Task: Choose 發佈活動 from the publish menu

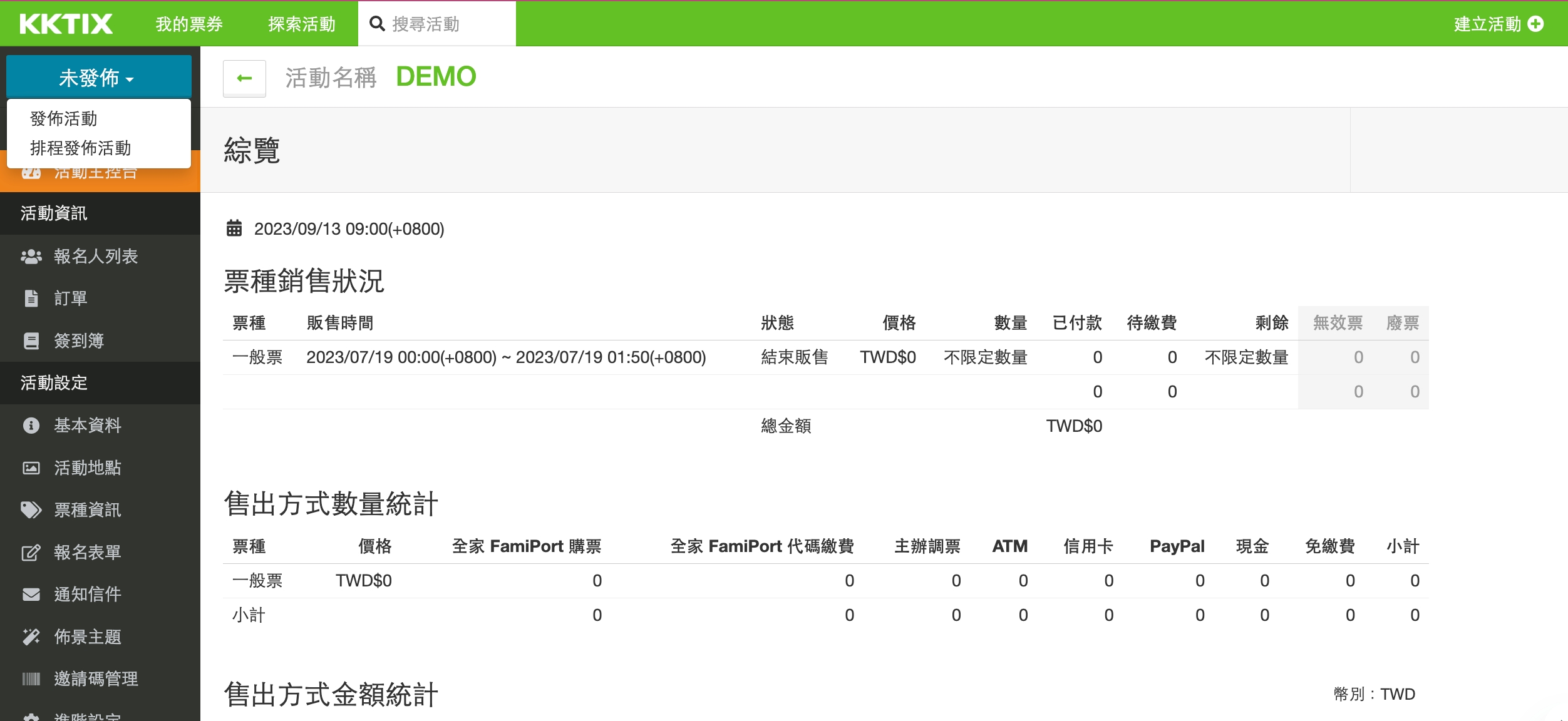Action: tap(64, 118)
